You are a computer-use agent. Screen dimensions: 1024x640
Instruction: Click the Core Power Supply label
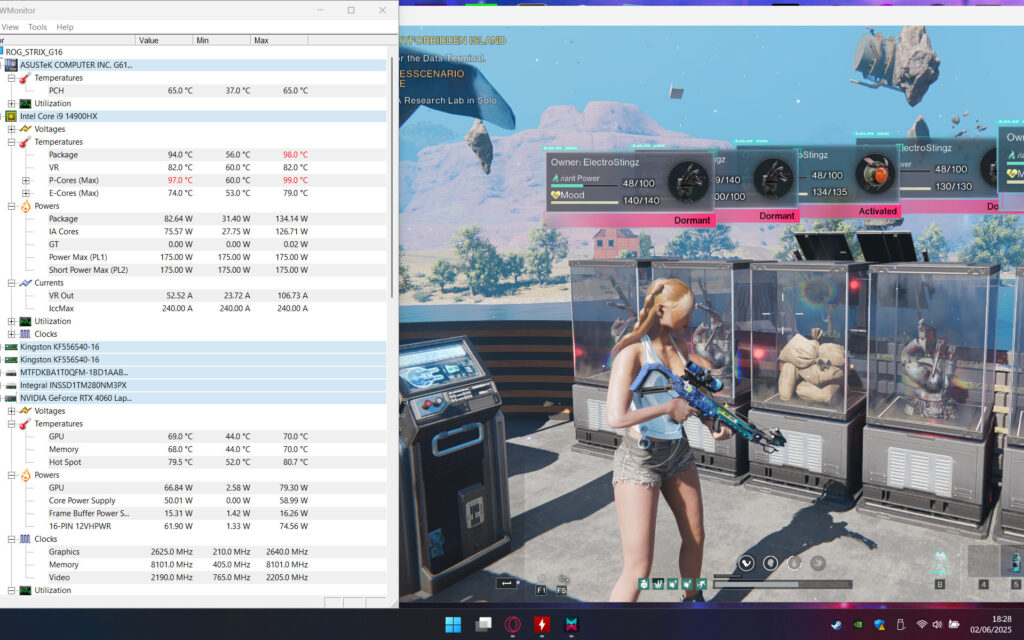82,501
